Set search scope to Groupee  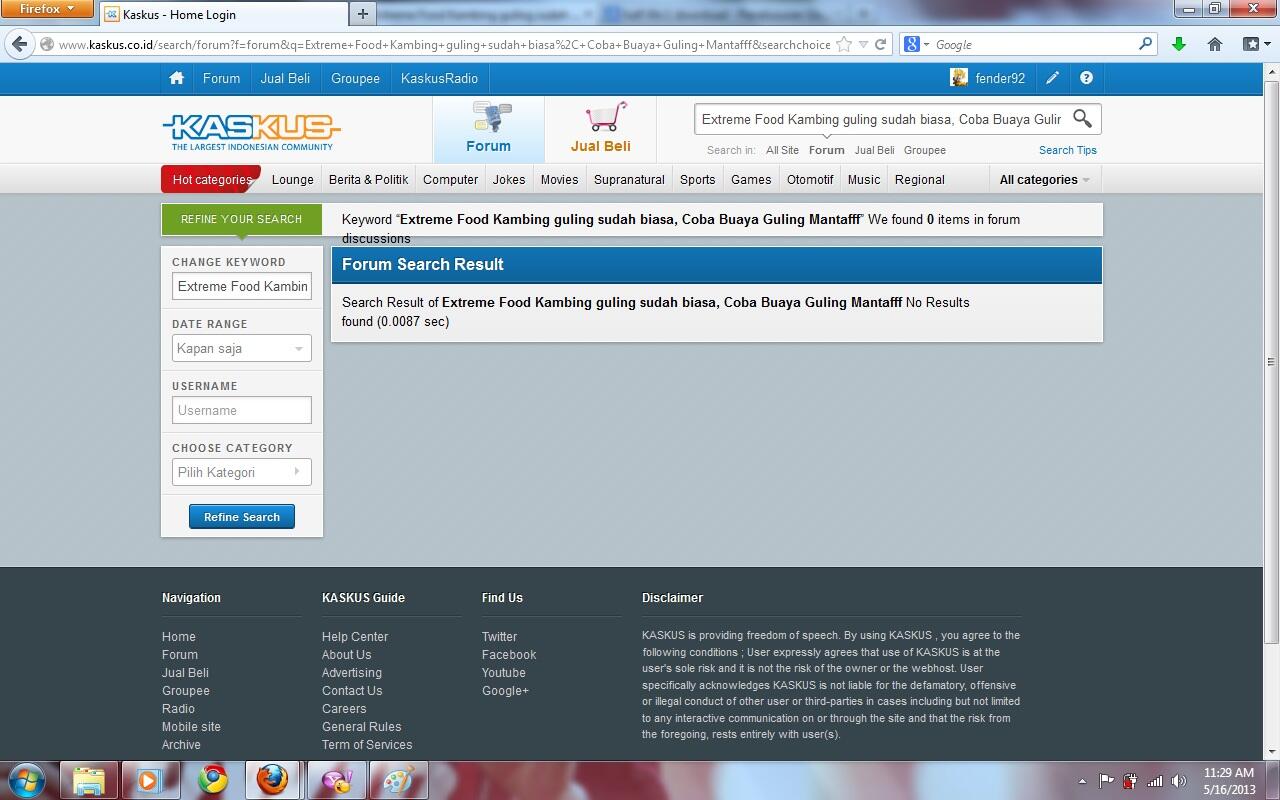point(925,150)
